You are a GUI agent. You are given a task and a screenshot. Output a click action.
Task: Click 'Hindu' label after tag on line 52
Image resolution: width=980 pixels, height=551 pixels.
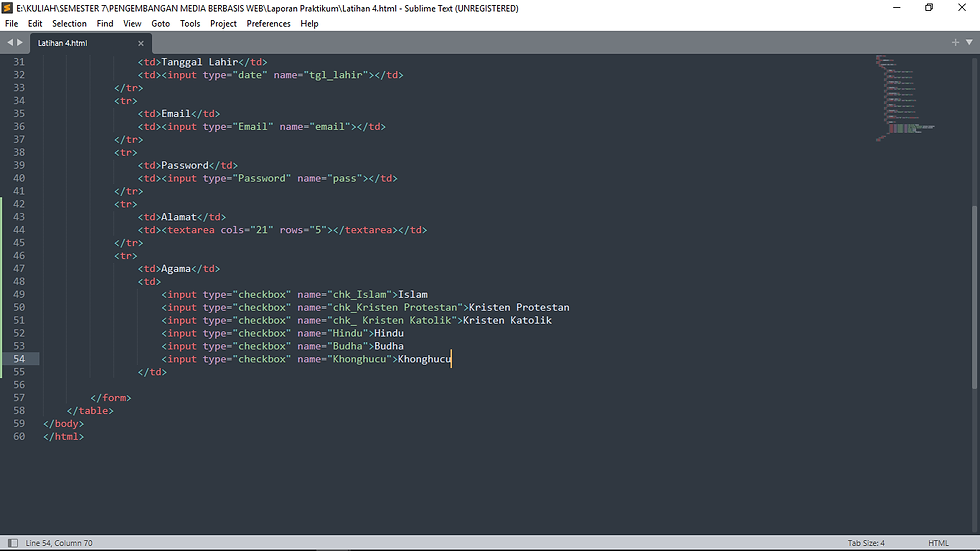click(389, 334)
